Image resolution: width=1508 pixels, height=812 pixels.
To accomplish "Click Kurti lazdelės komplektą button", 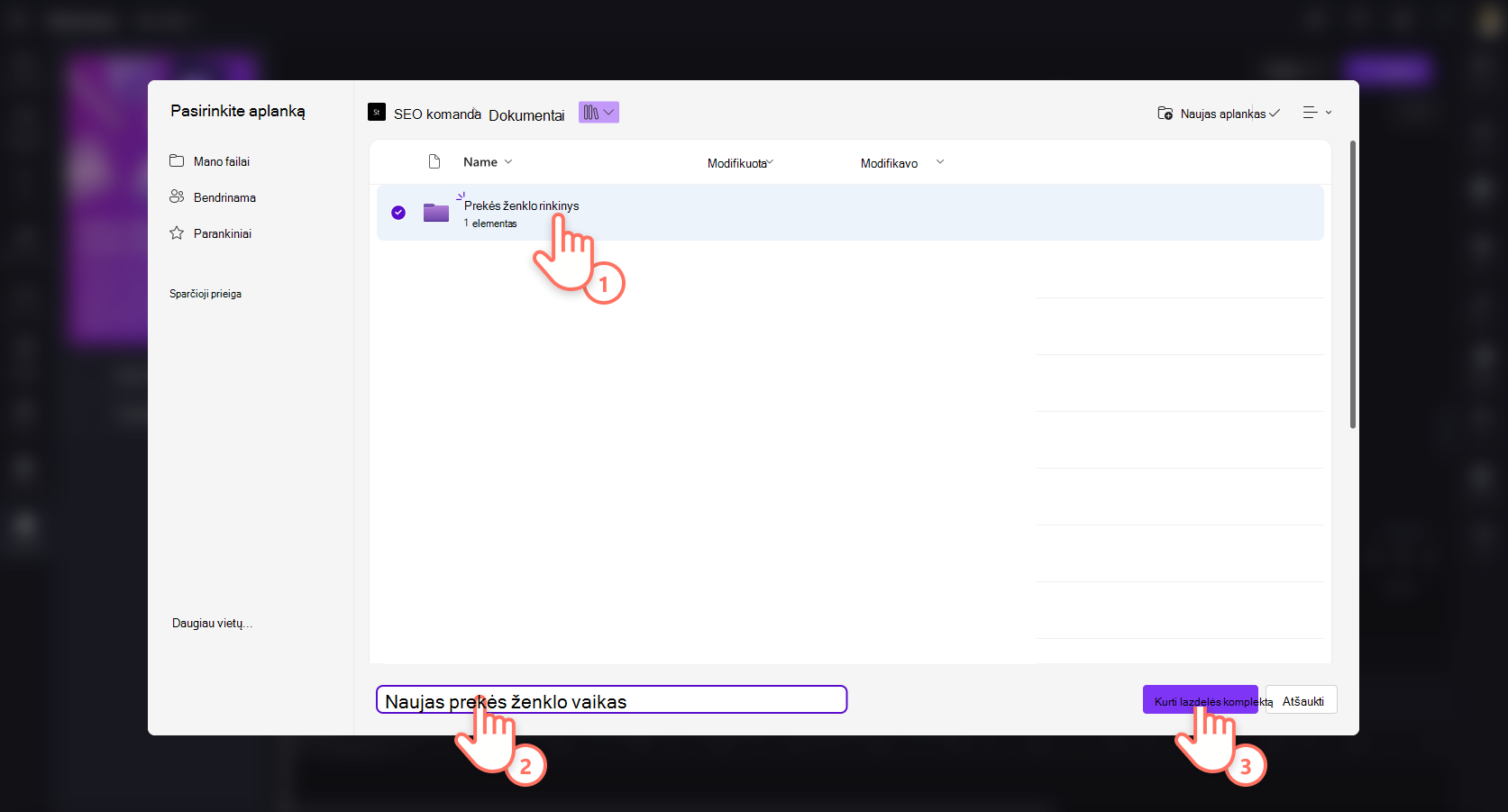I will coord(1201,700).
